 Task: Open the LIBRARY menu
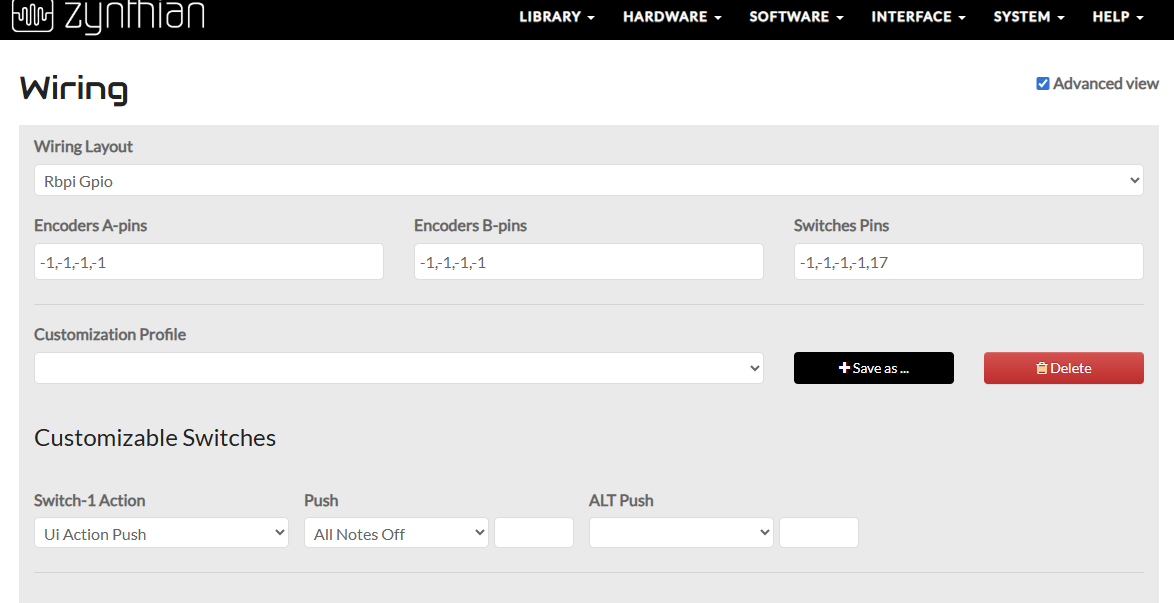556,17
